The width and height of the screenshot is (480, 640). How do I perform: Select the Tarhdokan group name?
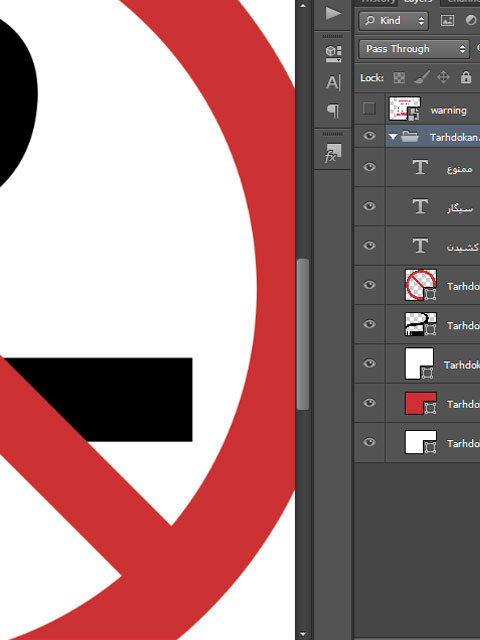point(454,137)
